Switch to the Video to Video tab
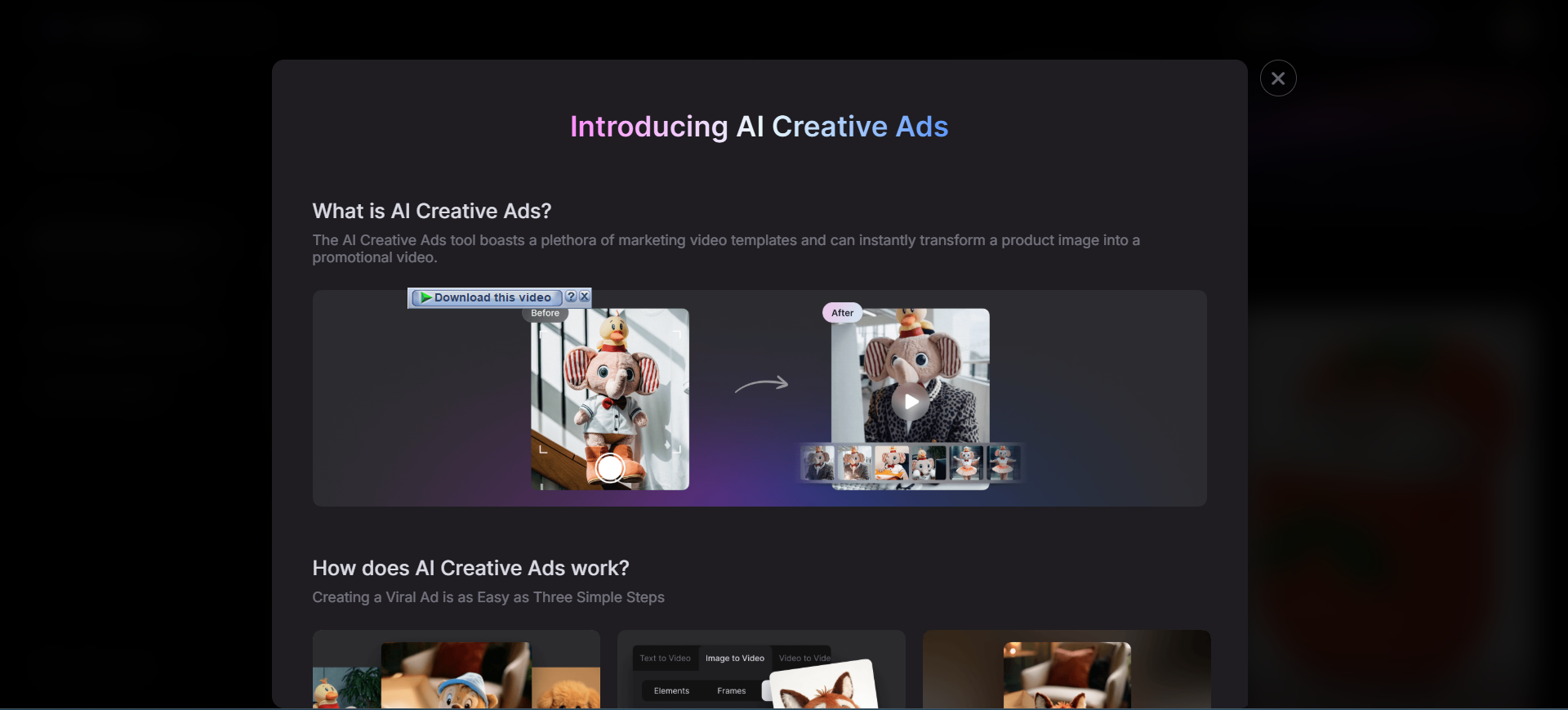This screenshot has width=1568, height=710. coord(804,659)
